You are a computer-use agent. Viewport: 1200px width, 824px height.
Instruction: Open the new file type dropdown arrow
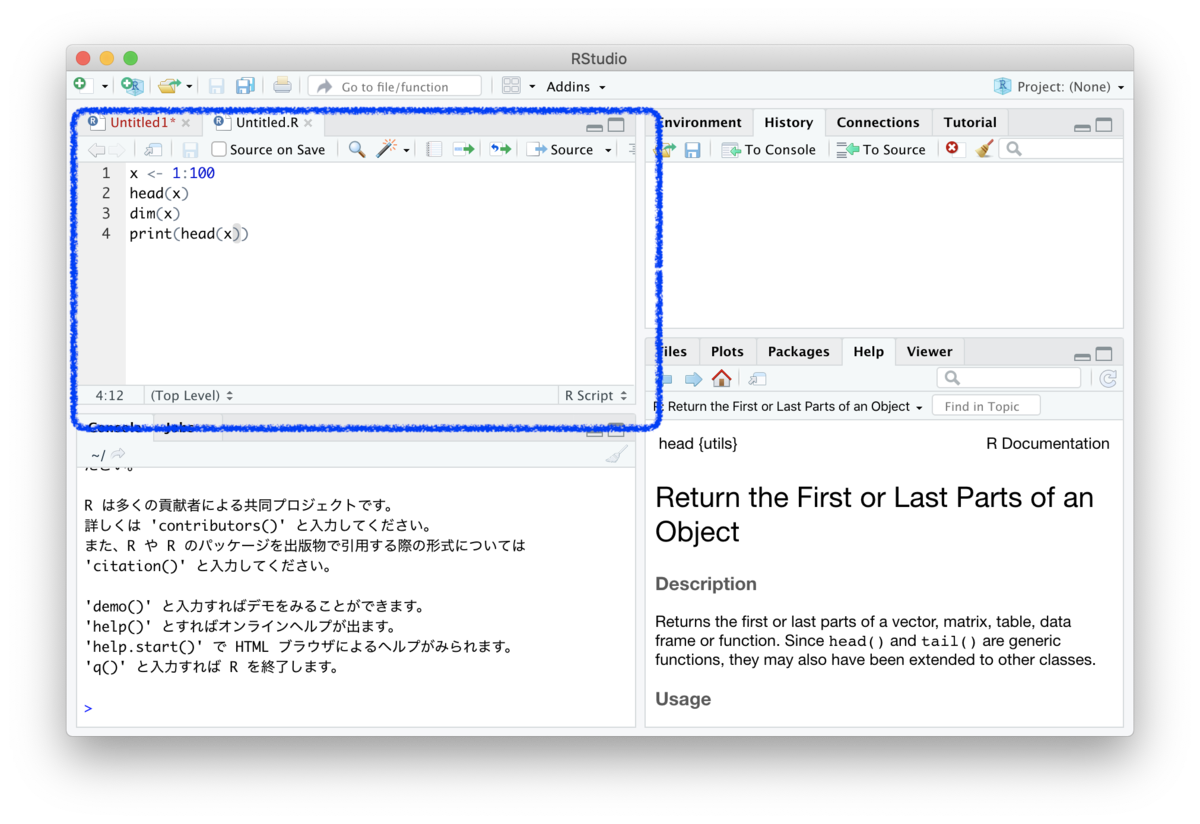click(x=104, y=87)
